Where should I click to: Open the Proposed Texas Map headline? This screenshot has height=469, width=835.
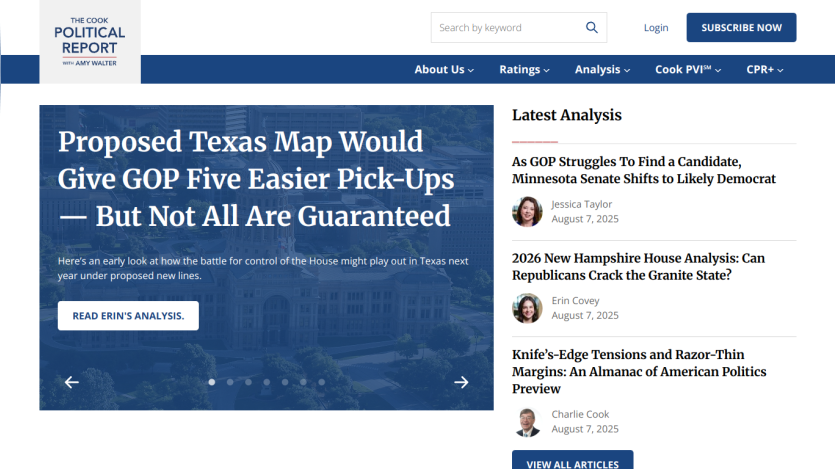tap(256, 179)
